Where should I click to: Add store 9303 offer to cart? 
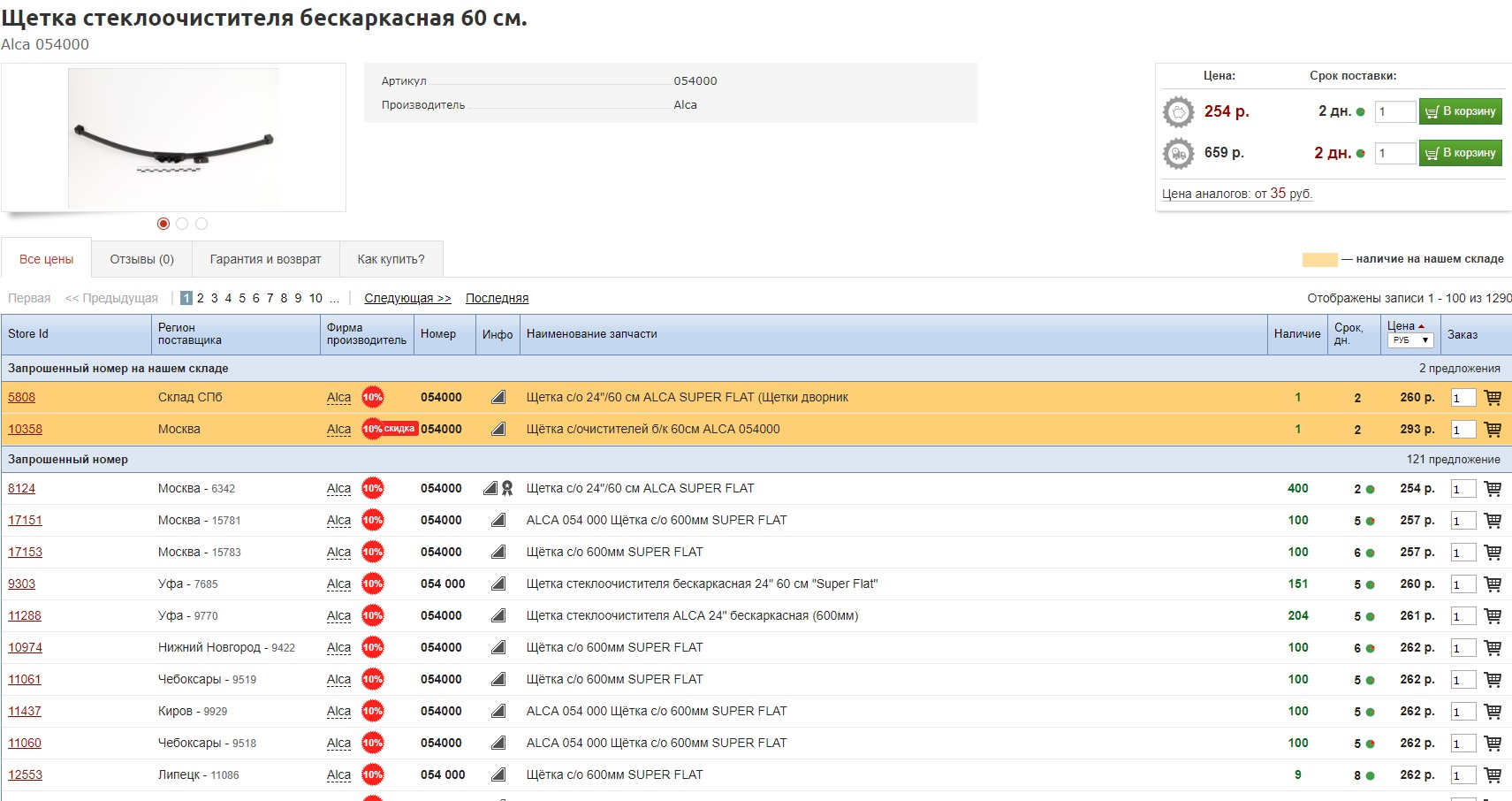click(1493, 584)
